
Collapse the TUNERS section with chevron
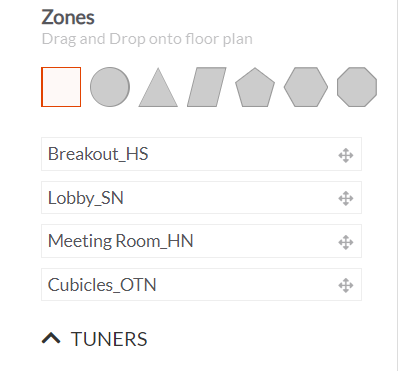click(51, 338)
